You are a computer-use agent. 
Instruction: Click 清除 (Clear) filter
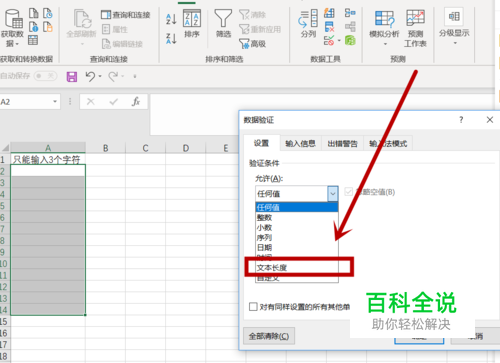pyautogui.click(x=253, y=15)
